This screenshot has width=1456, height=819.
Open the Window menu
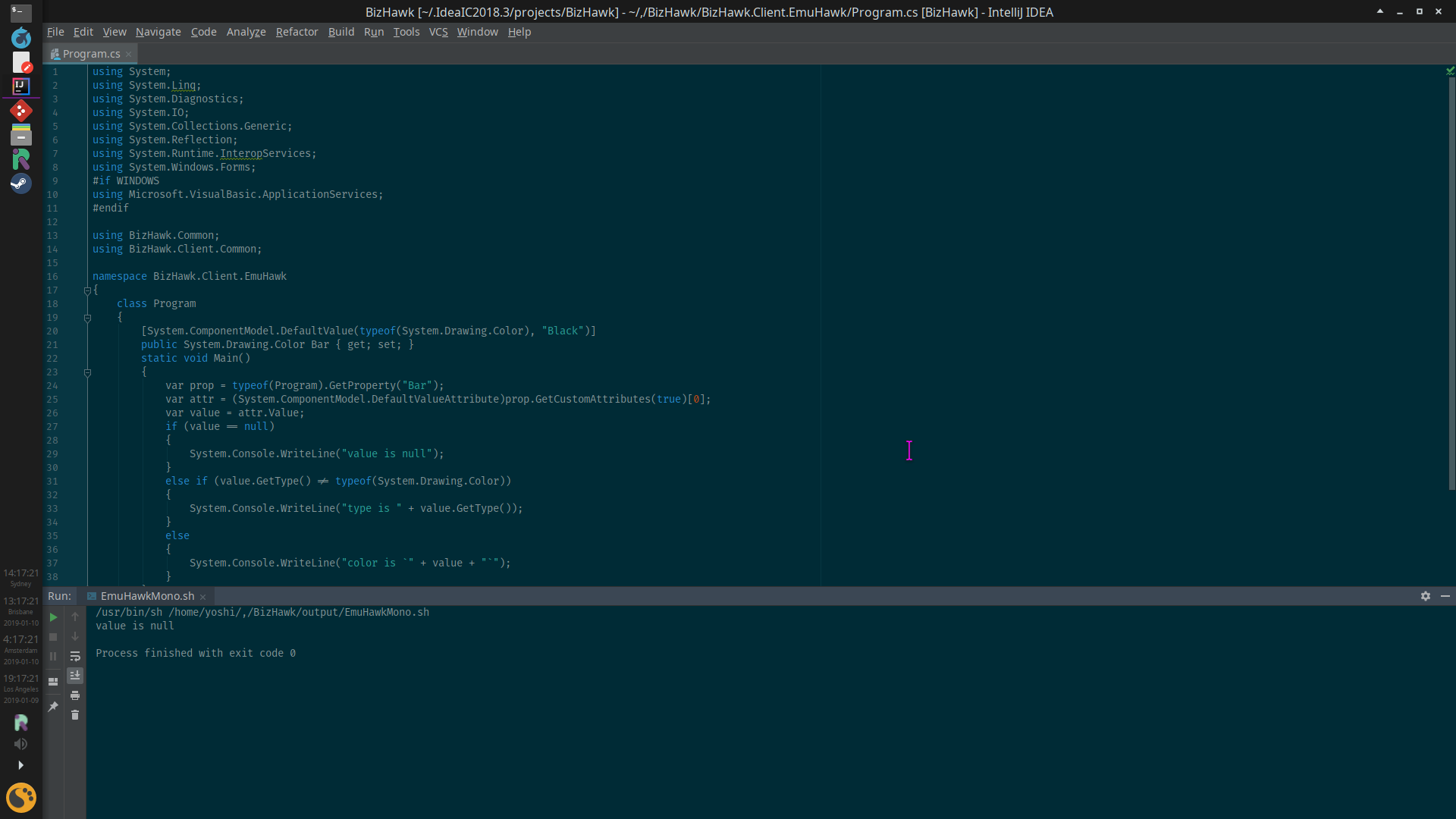[x=477, y=32]
